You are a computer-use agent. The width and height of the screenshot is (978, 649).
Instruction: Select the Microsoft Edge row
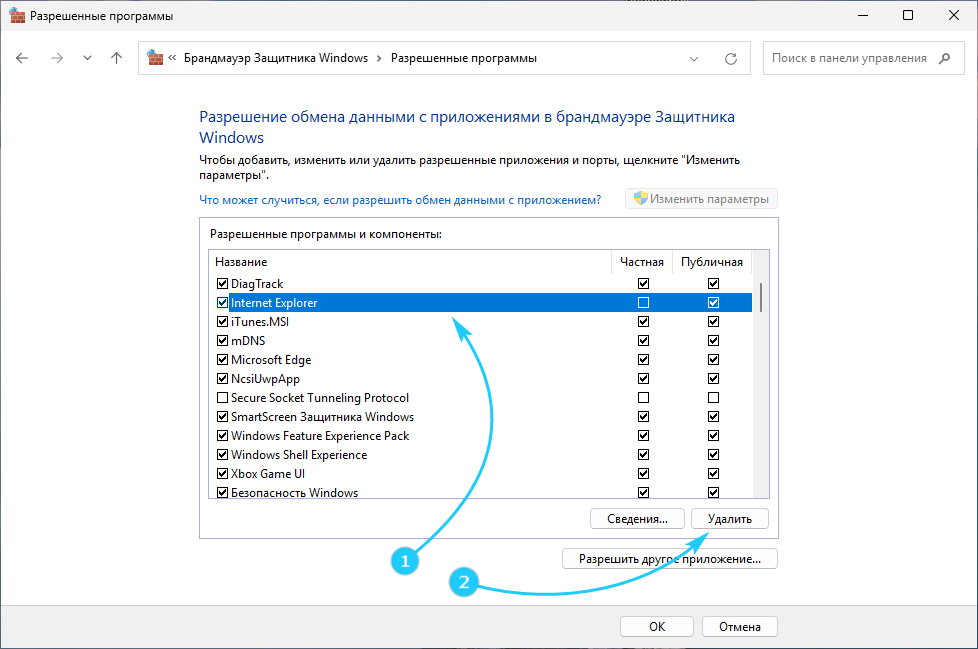pyautogui.click(x=481, y=360)
